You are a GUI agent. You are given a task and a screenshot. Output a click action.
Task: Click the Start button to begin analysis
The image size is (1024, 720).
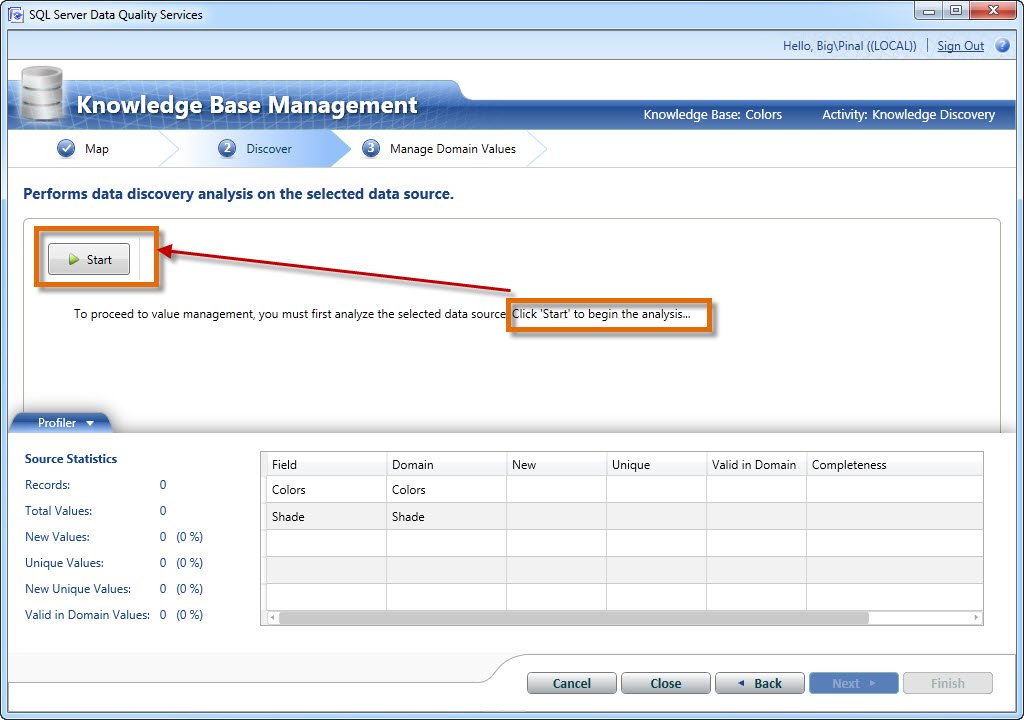click(89, 259)
